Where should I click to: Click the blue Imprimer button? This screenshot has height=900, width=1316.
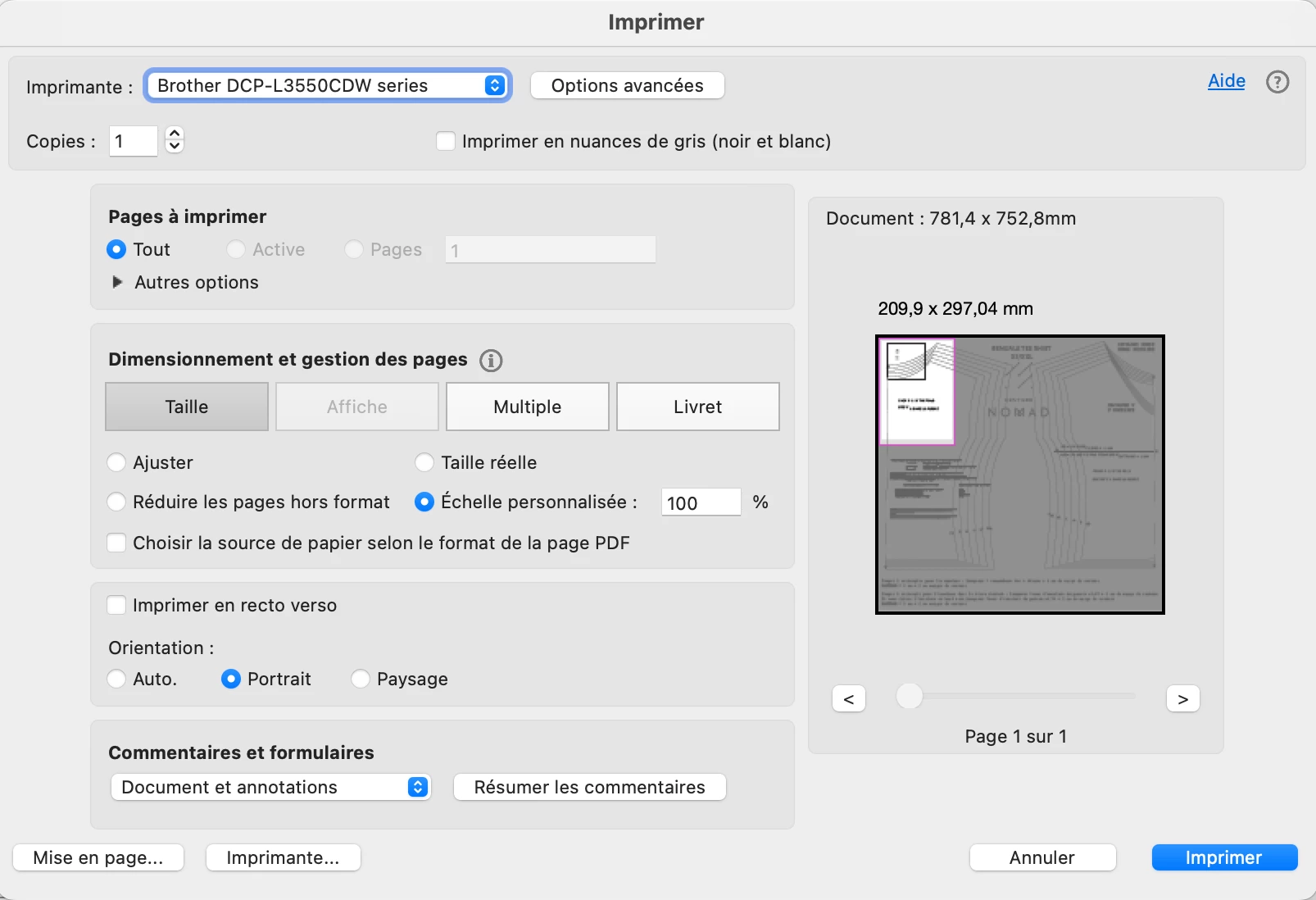click(1224, 857)
